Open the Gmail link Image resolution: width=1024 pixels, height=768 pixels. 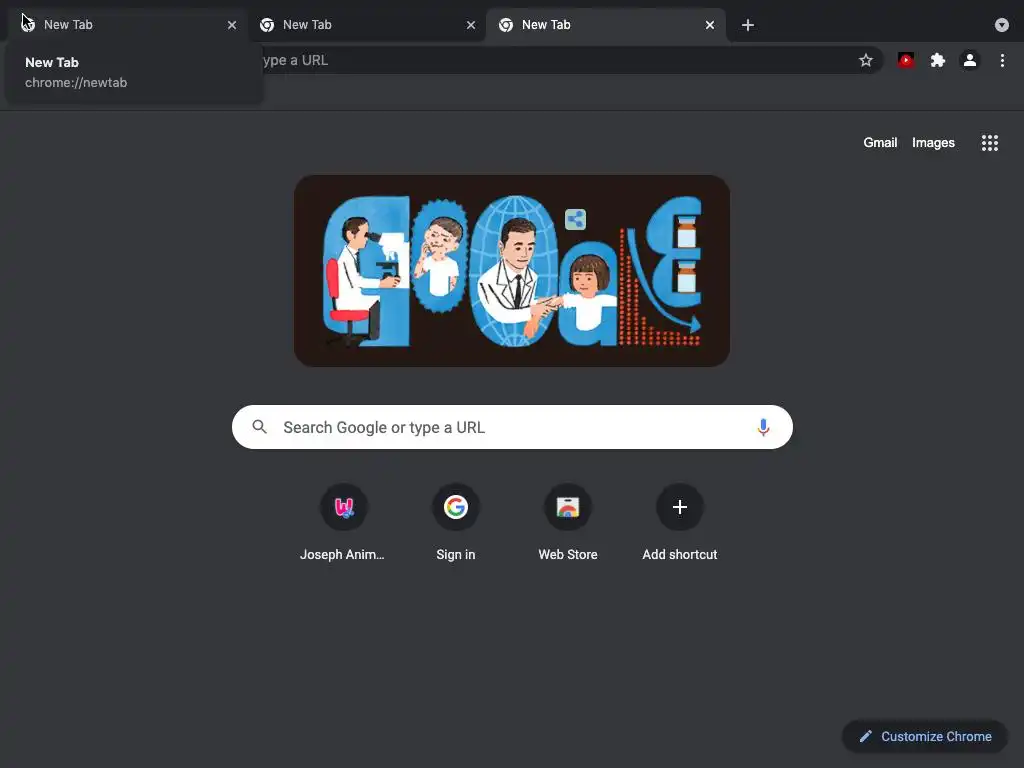click(880, 142)
